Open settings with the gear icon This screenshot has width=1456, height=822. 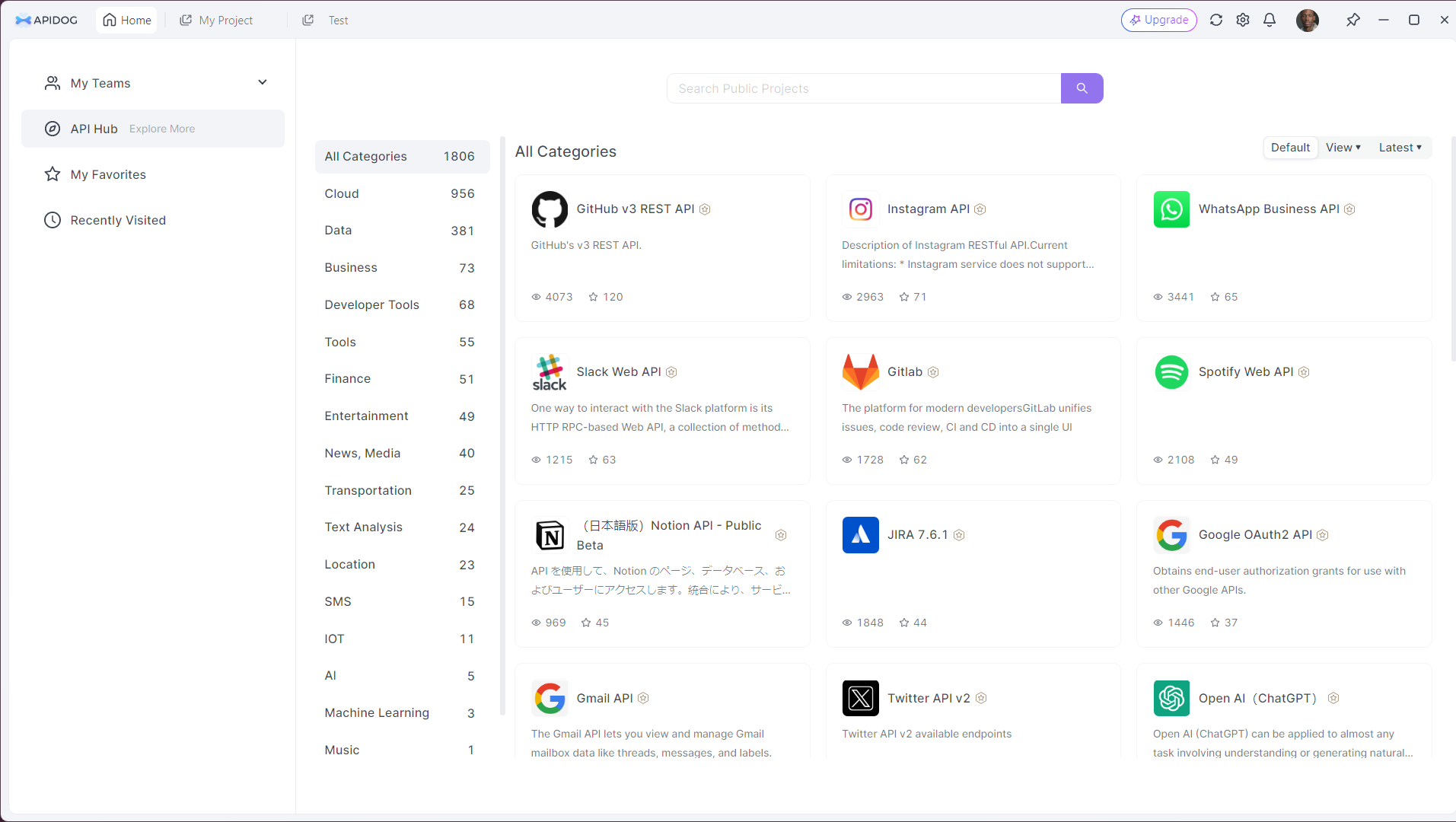[x=1243, y=20]
